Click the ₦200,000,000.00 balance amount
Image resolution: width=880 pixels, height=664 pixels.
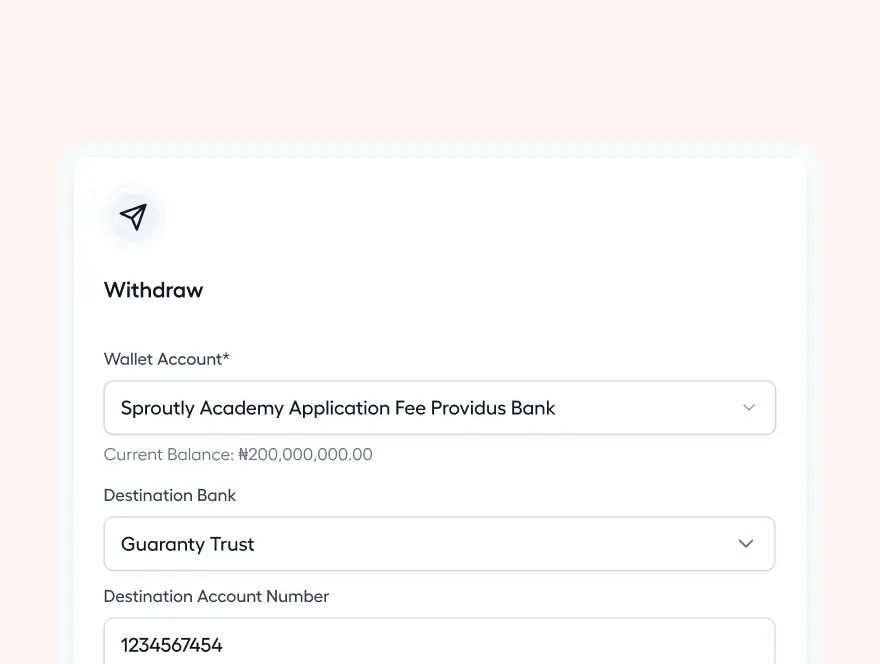(x=304, y=454)
